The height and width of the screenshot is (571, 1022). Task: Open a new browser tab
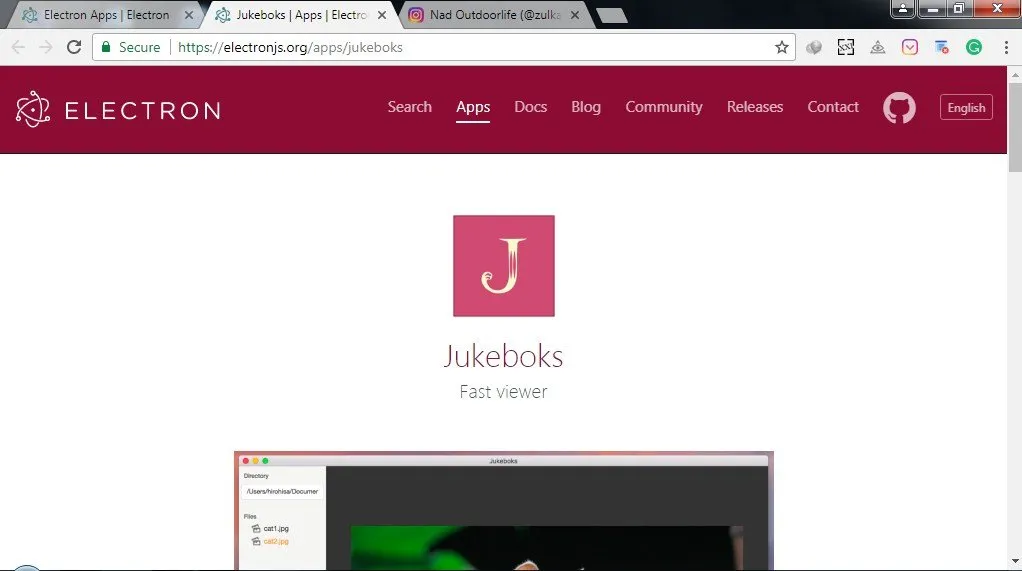[611, 15]
